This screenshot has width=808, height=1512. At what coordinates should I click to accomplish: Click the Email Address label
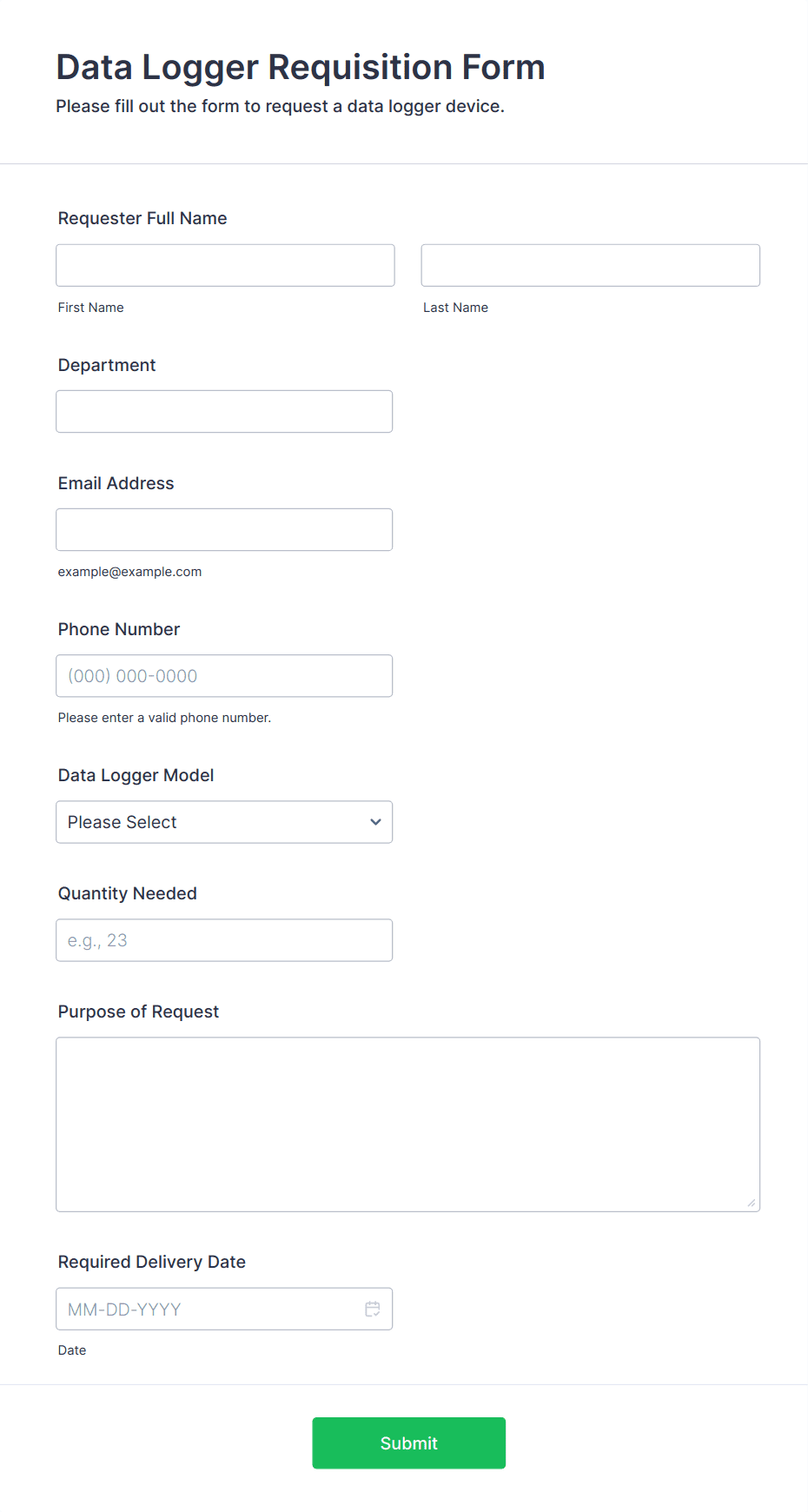116,483
